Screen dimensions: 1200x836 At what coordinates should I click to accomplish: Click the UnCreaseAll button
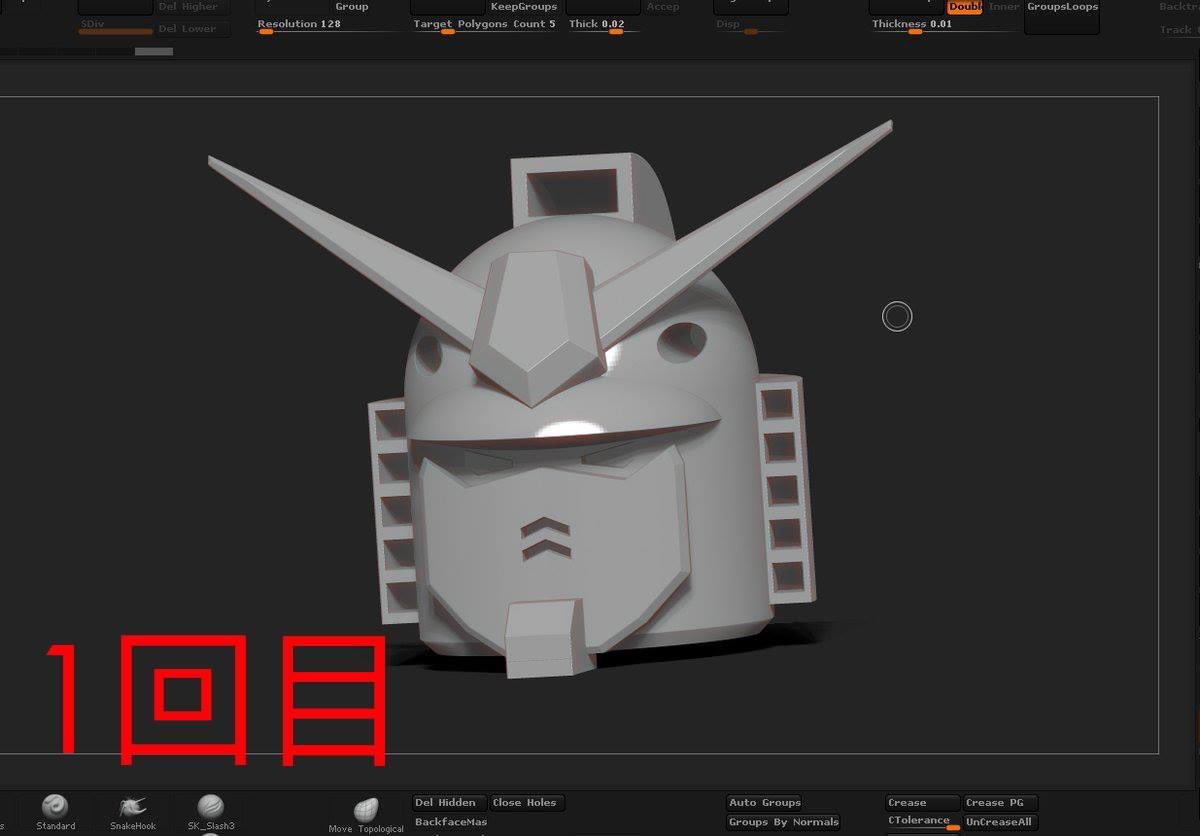(1000, 823)
